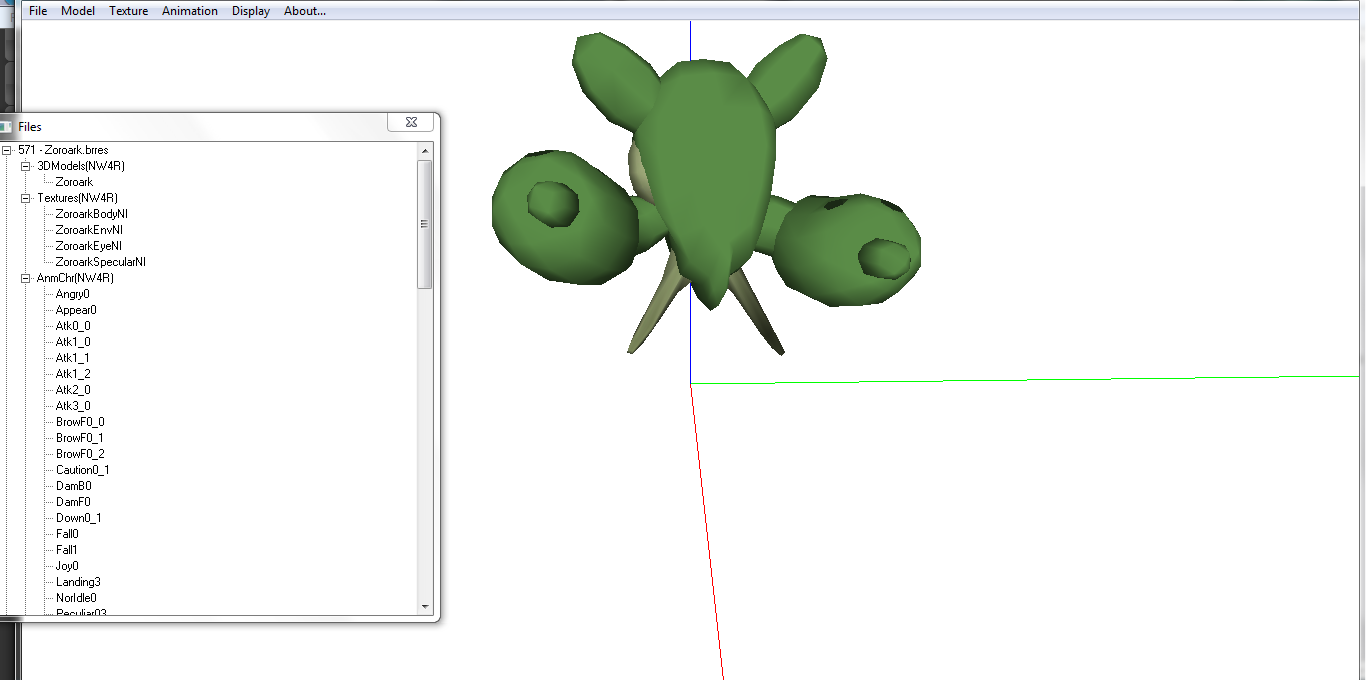Image resolution: width=1366 pixels, height=680 pixels.
Task: Select the ZoroarkBodyNl texture
Action: click(92, 214)
